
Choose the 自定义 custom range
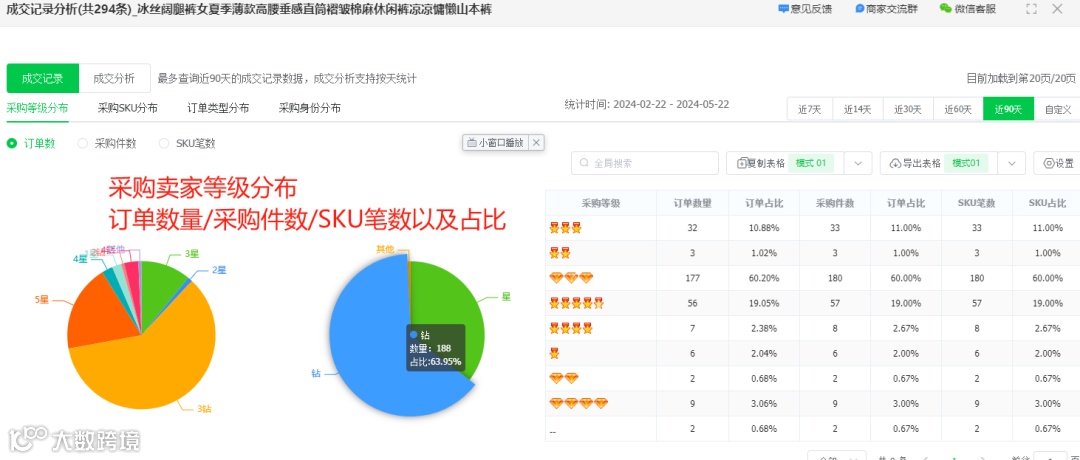pyautogui.click(x=1057, y=109)
